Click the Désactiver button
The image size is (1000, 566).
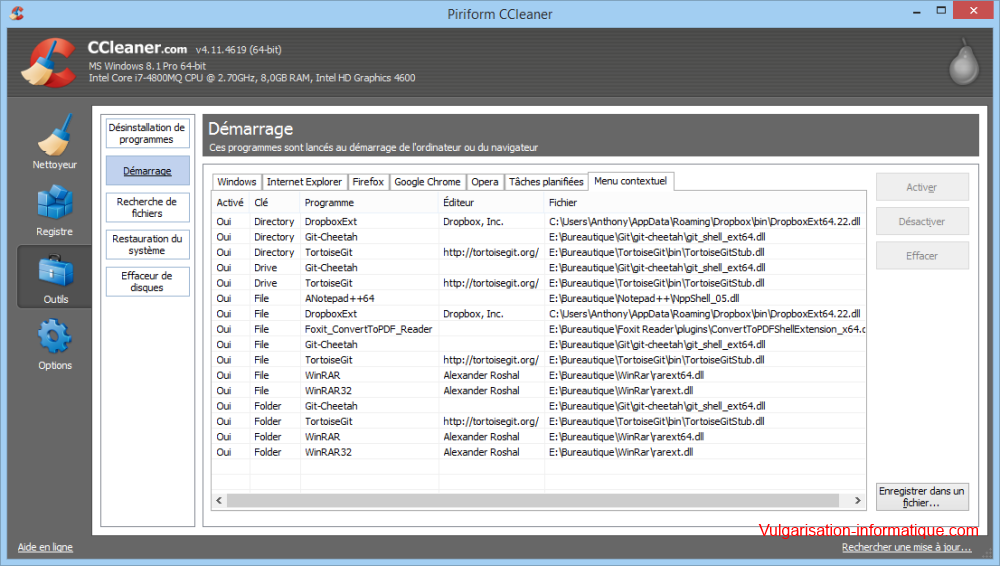coord(922,221)
